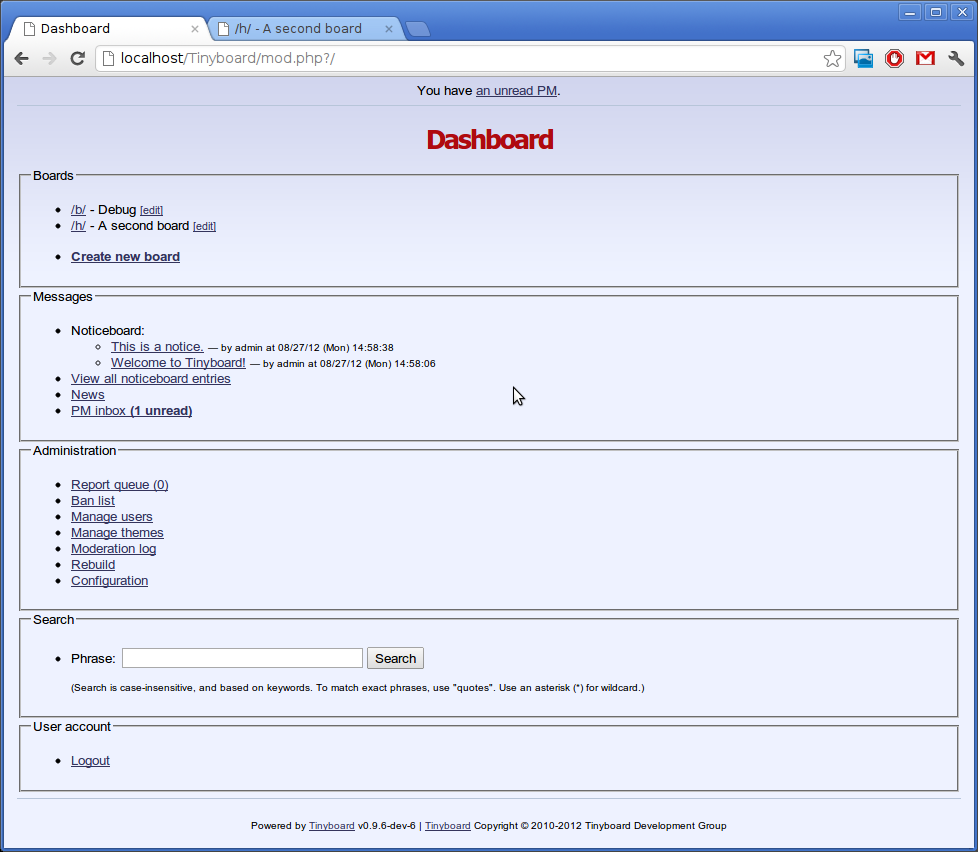Screen dimensions: 978x852
Task: Close the Dashboard tab
Action: (195, 29)
